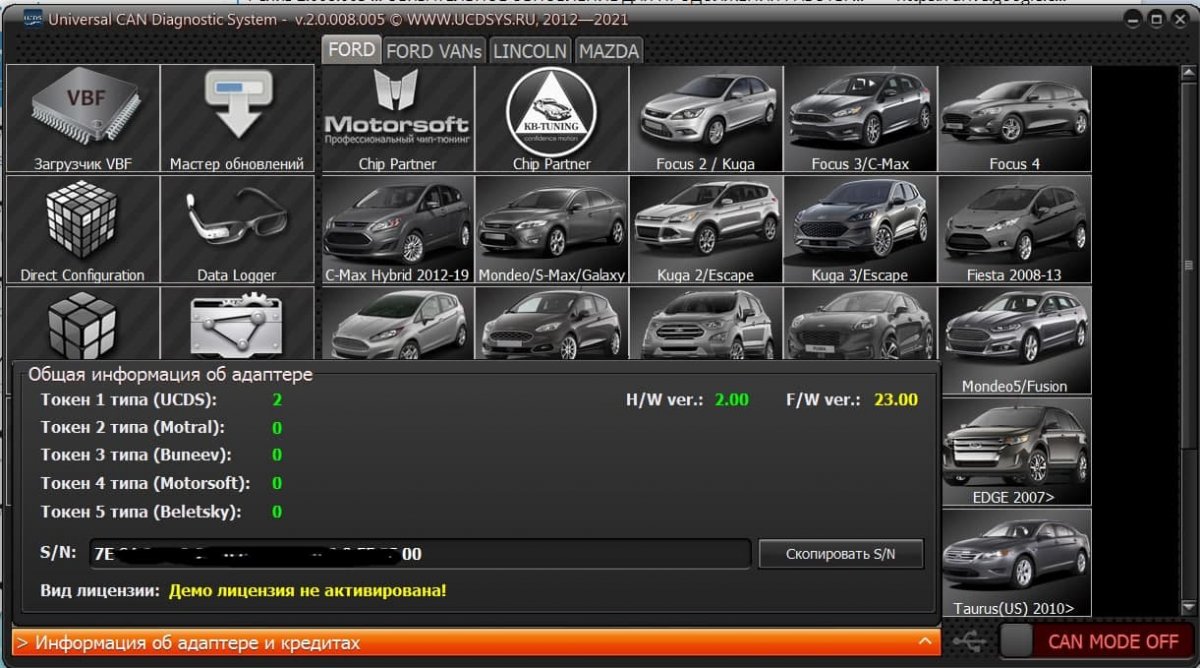This screenshot has height=668, width=1200.
Task: Switch to the FORD VANs tab
Action: click(434, 50)
